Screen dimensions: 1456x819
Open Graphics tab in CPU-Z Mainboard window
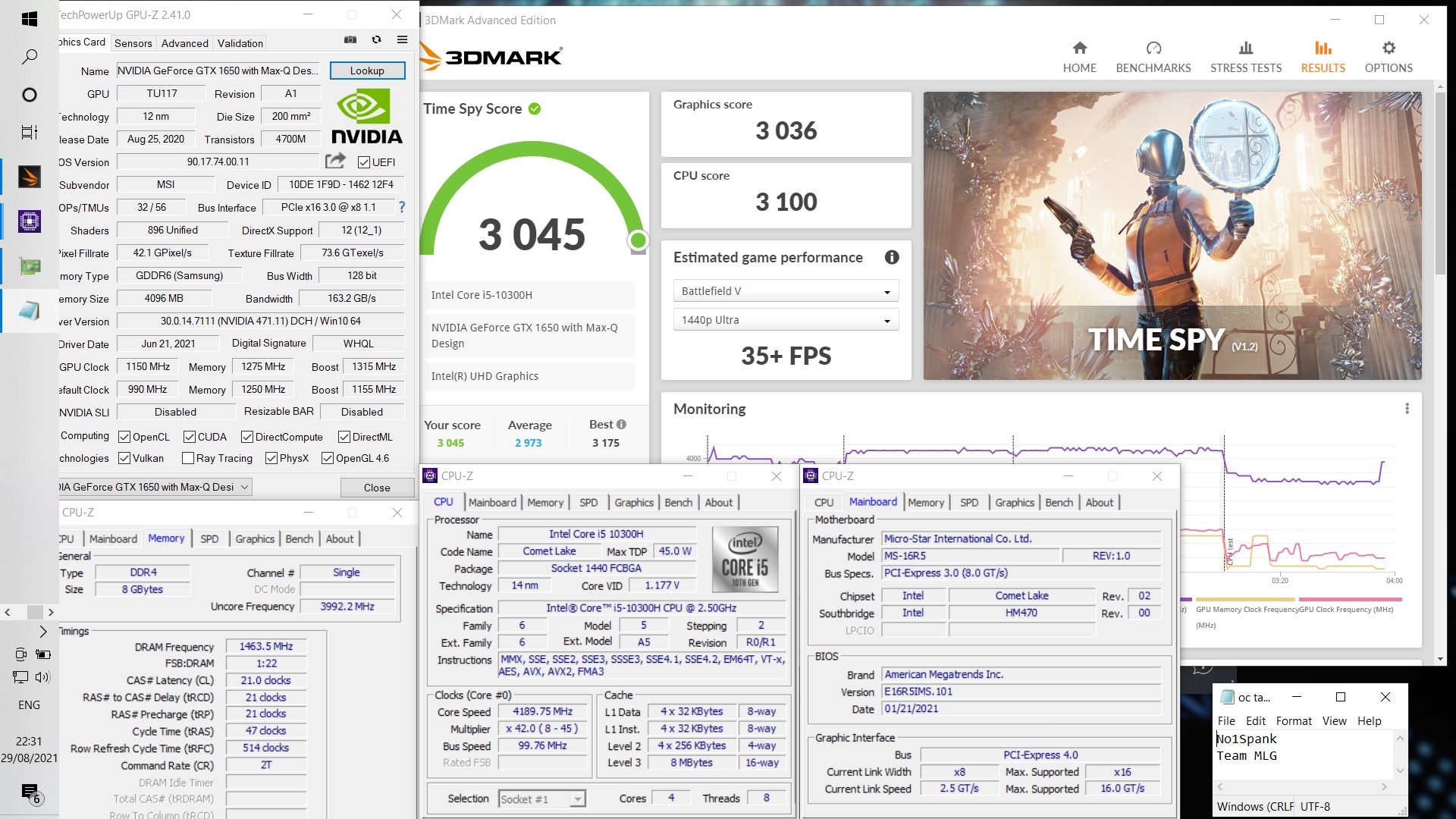1015,502
